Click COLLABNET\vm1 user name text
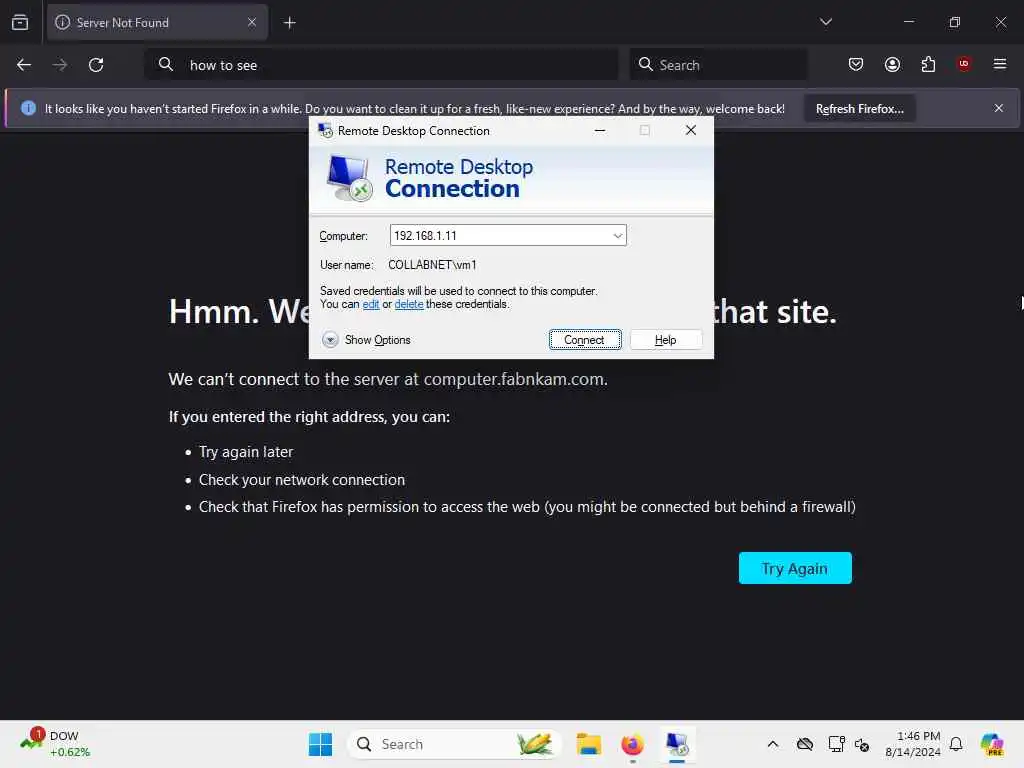Screen dimensions: 1024x768 tap(432, 265)
